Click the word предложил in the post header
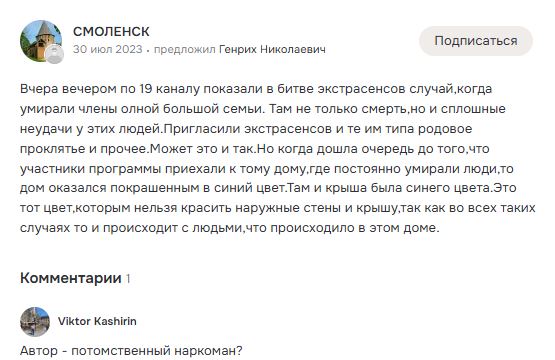555x360 pixels. tap(184, 49)
